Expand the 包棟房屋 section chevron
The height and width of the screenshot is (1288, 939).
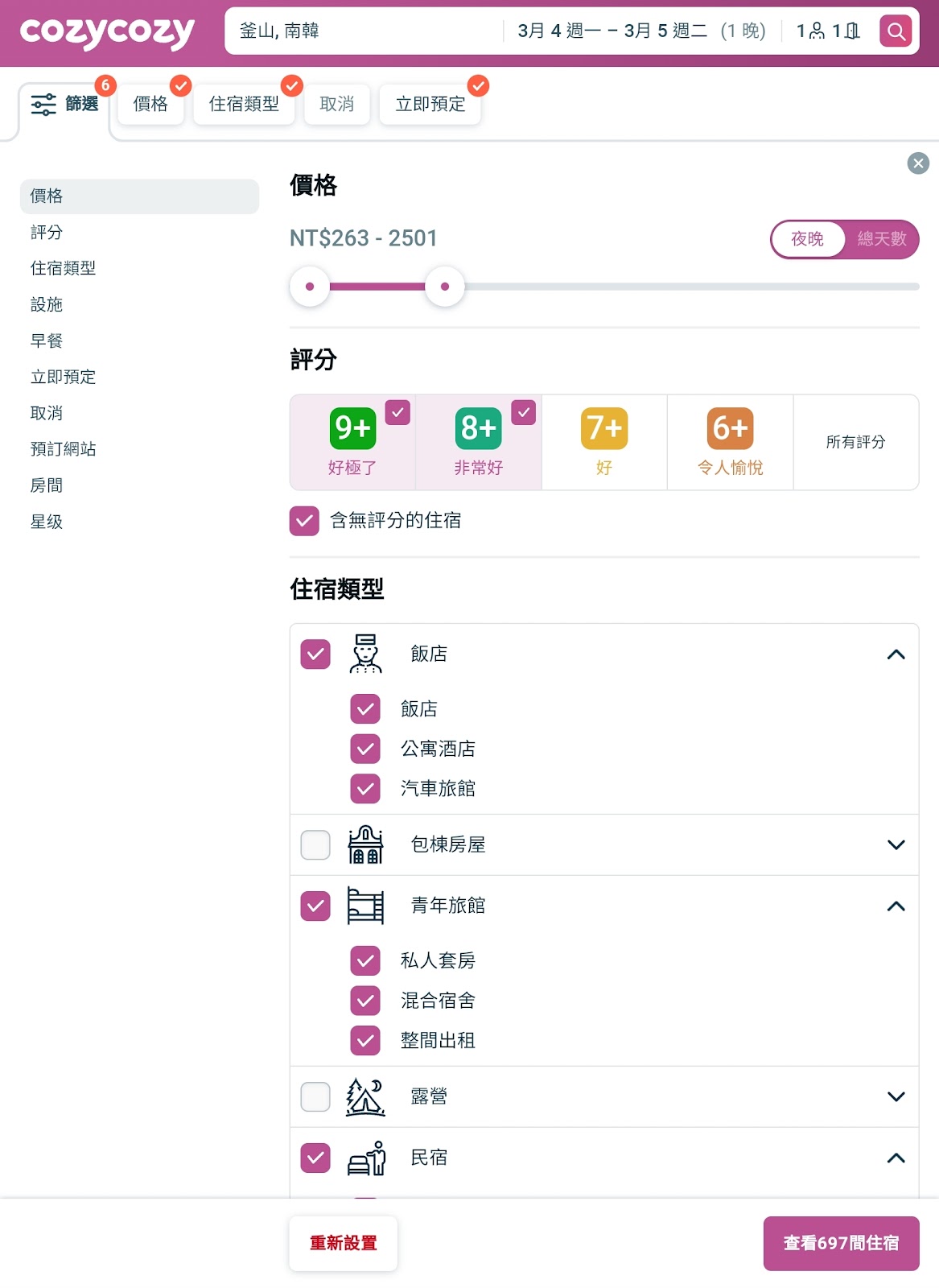(x=896, y=845)
